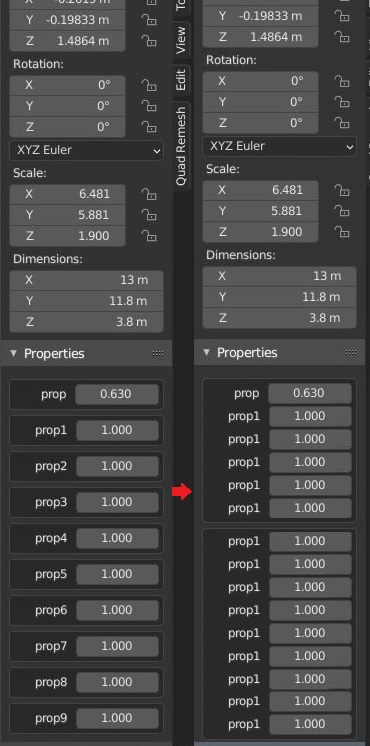Click Location Y field in right panel
The width and height of the screenshot is (370, 746).
click(261, 16)
